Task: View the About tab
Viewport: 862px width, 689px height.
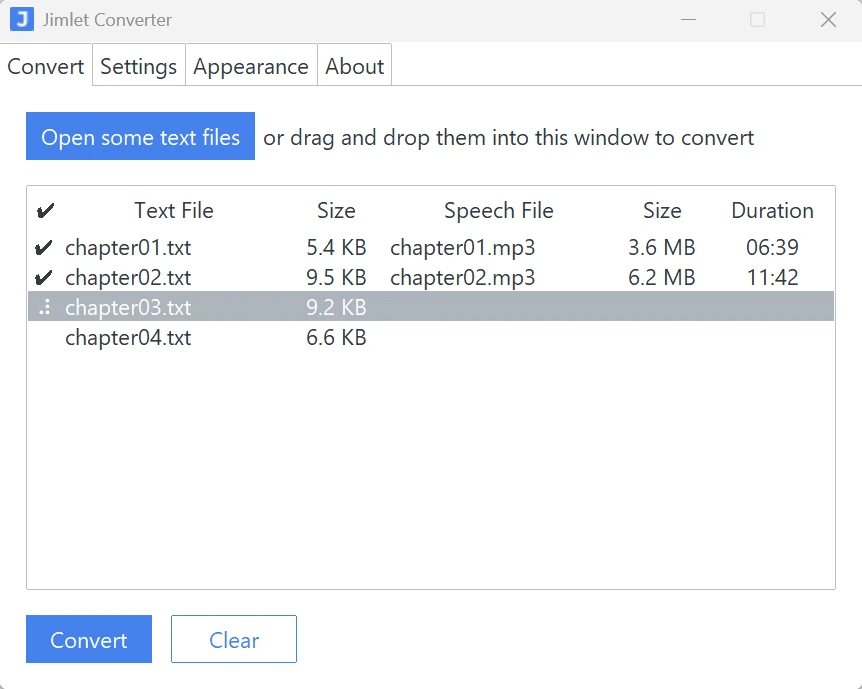Action: point(354,66)
